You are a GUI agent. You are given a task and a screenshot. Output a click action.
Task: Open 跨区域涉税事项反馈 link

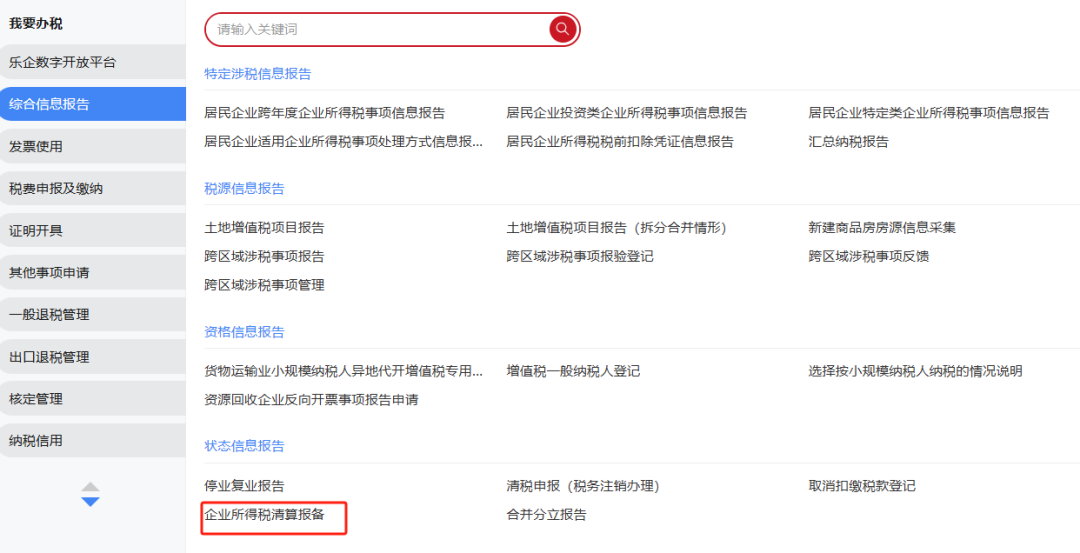[869, 257]
